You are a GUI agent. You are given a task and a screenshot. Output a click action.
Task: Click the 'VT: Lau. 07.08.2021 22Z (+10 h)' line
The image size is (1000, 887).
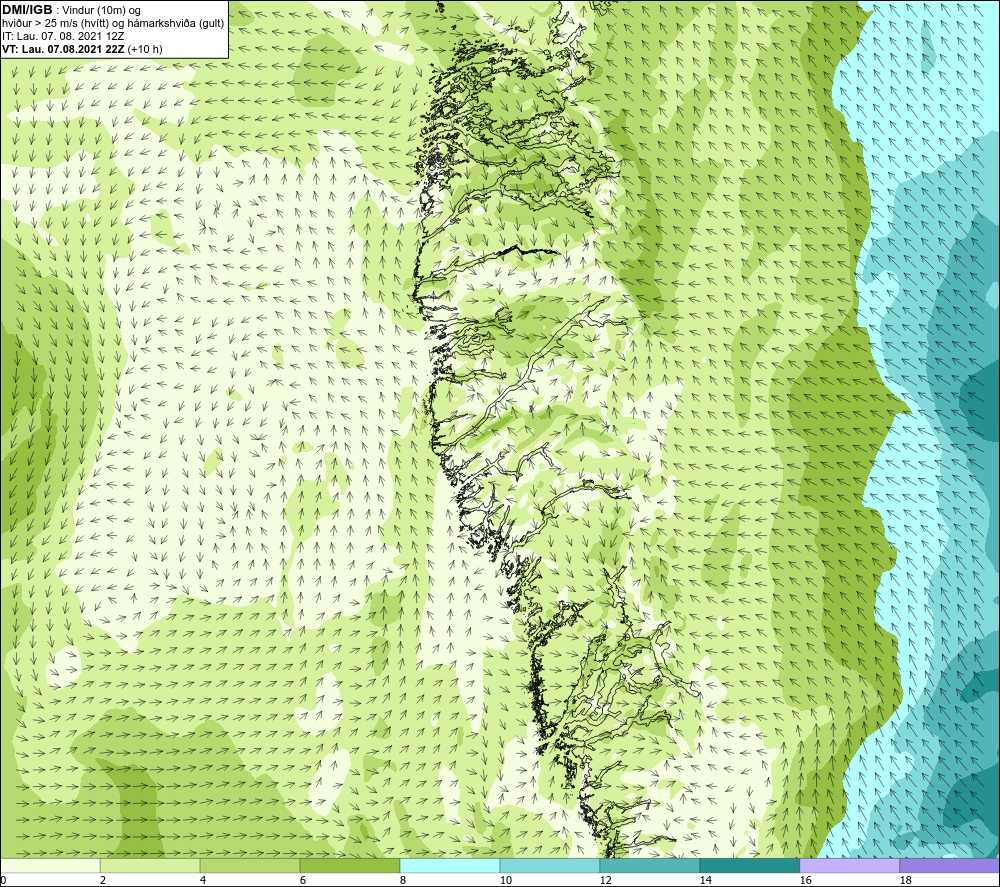pos(82,49)
